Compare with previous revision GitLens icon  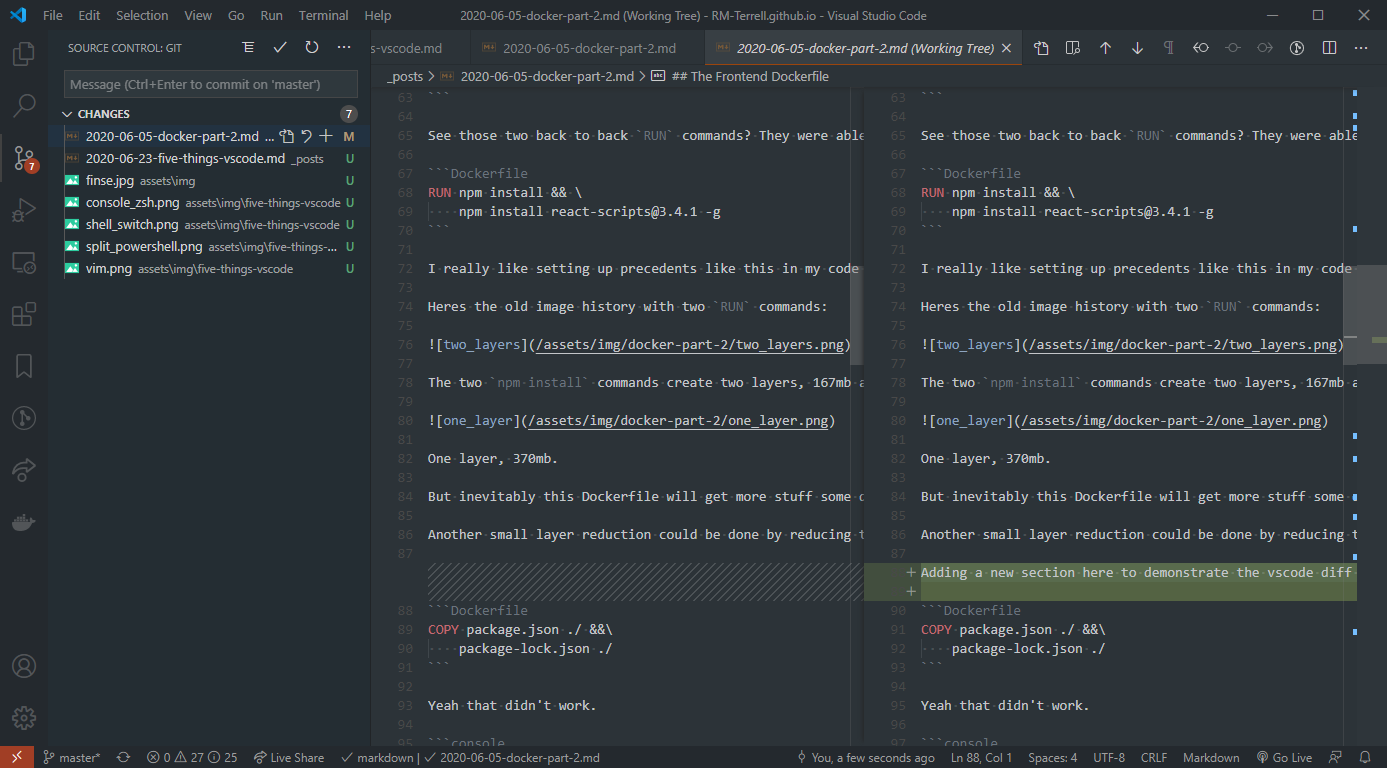pyautogui.click(x=1201, y=48)
